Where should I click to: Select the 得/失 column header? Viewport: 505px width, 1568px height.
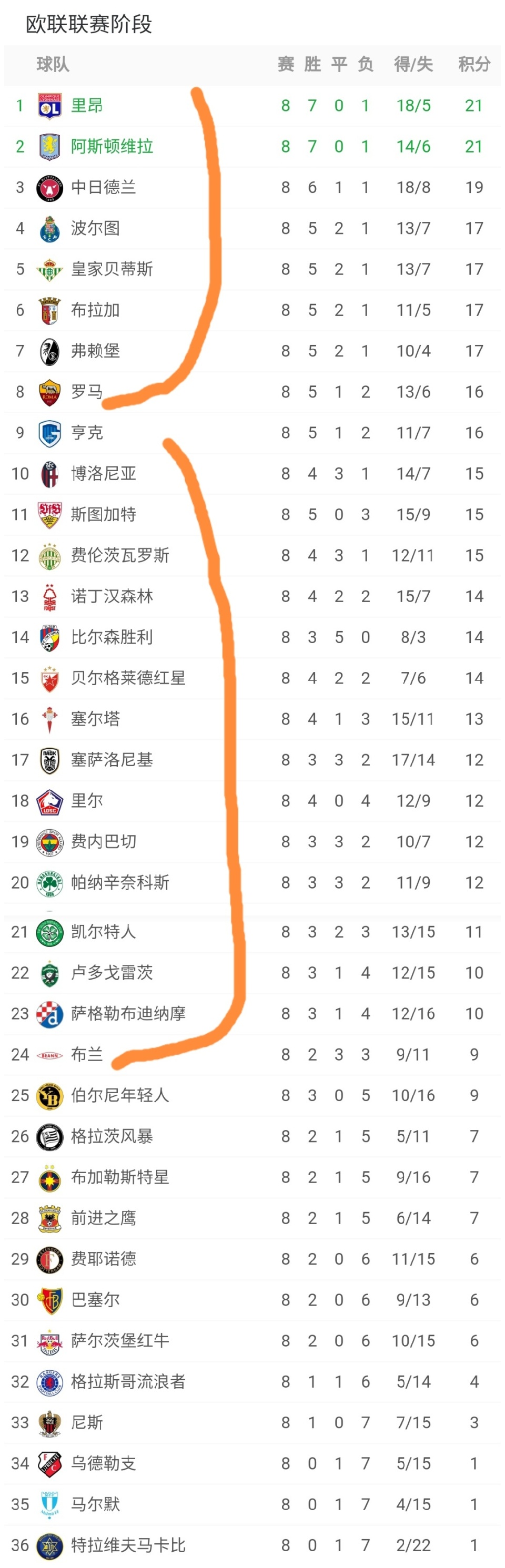(413, 64)
